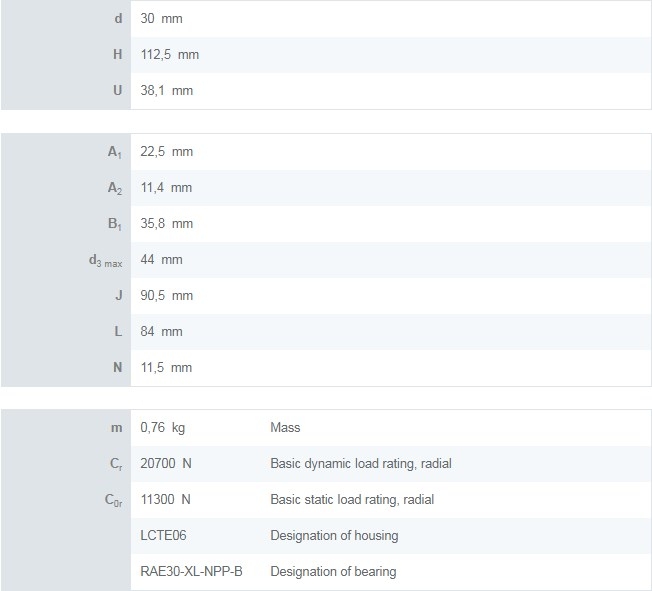The height and width of the screenshot is (591, 652).
Task: Click the 'Designation of bearing' label
Action: pos(333,571)
